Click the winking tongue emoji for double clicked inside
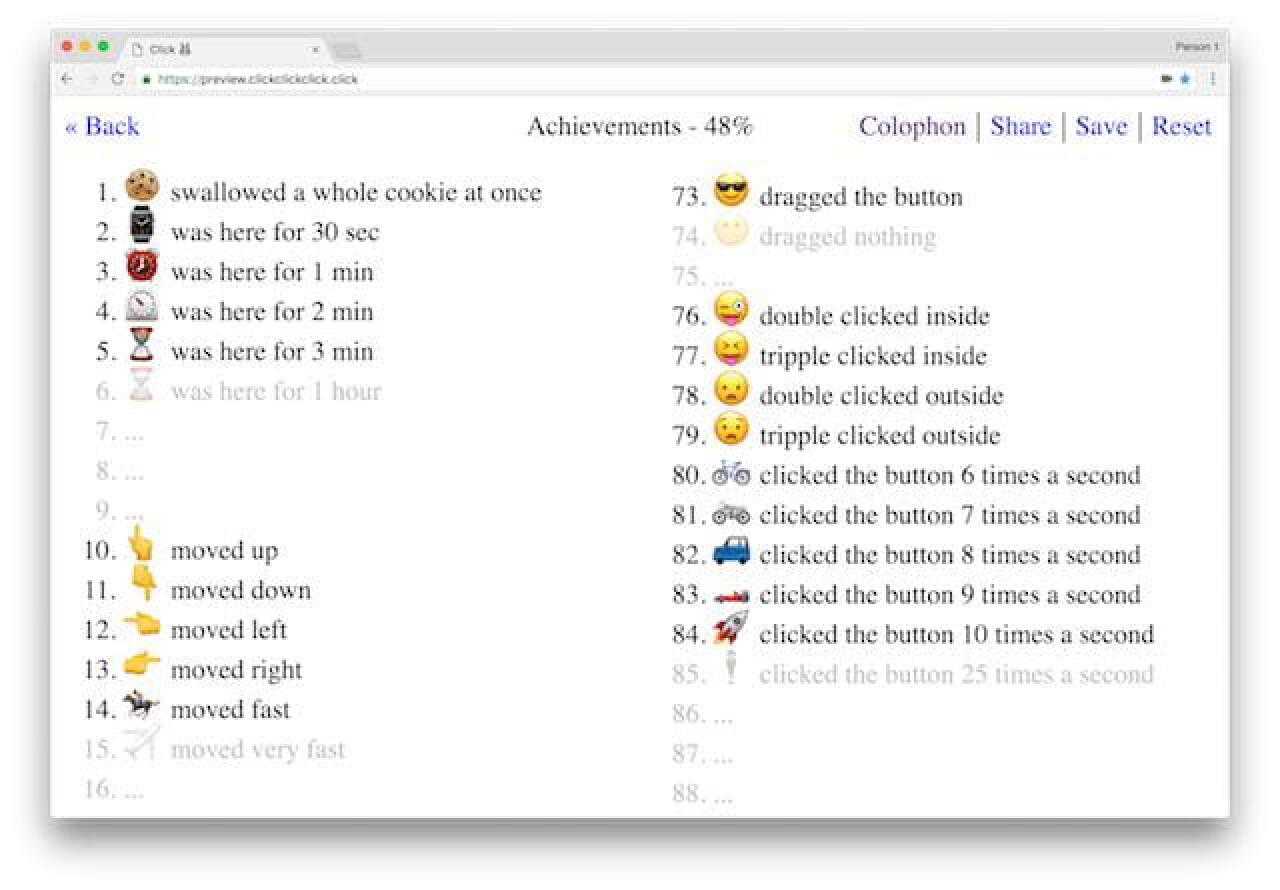1280x890 pixels. pos(731,312)
